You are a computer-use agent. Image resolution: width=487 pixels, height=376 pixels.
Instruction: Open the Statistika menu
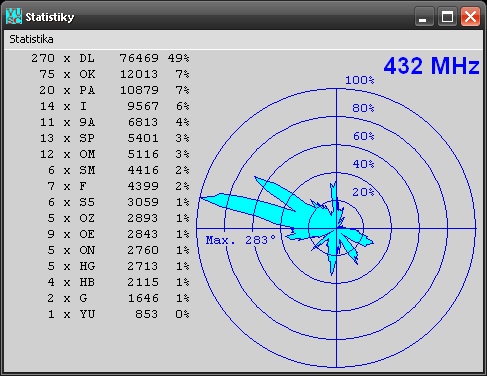pos(31,39)
